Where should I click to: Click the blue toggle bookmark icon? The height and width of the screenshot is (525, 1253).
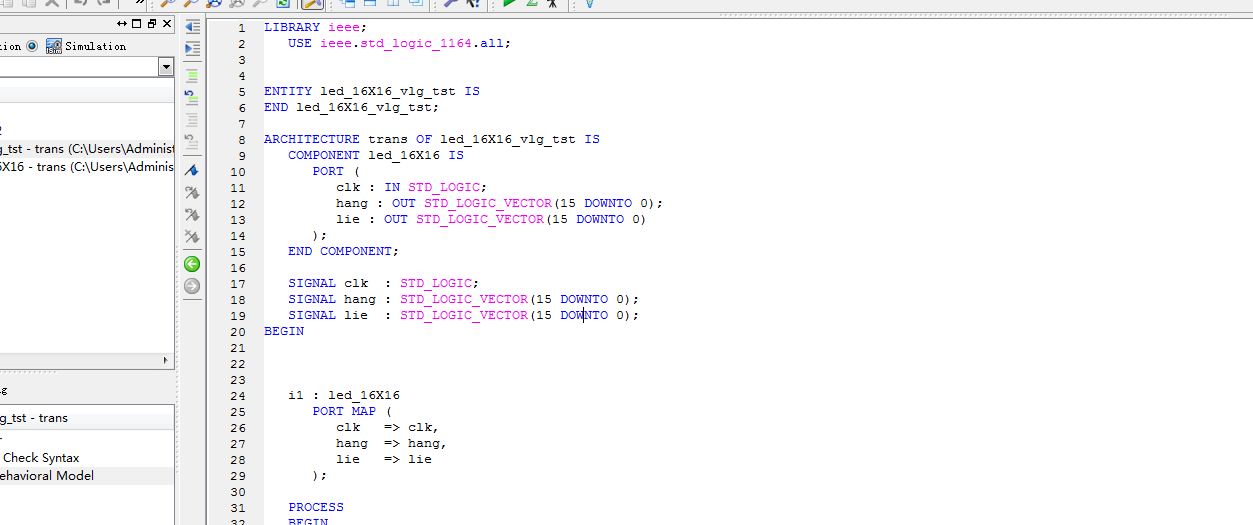coord(192,170)
